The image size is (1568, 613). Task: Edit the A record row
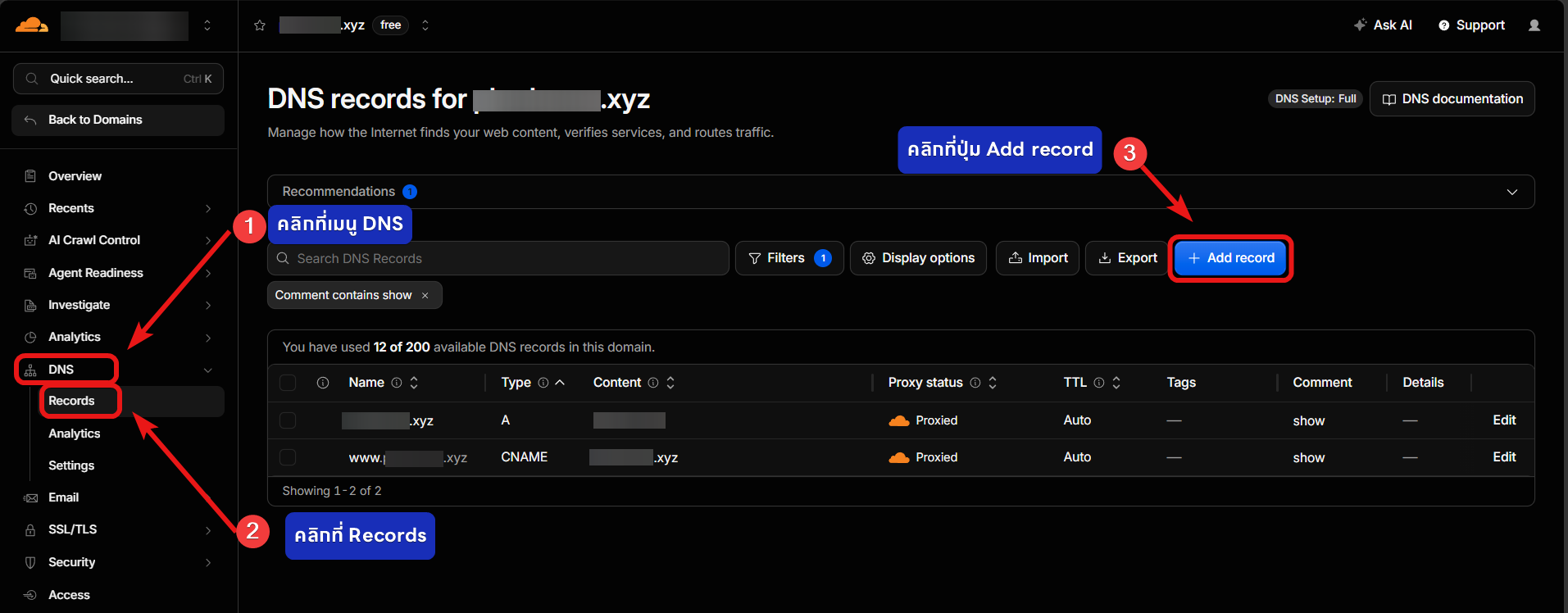(x=1504, y=420)
